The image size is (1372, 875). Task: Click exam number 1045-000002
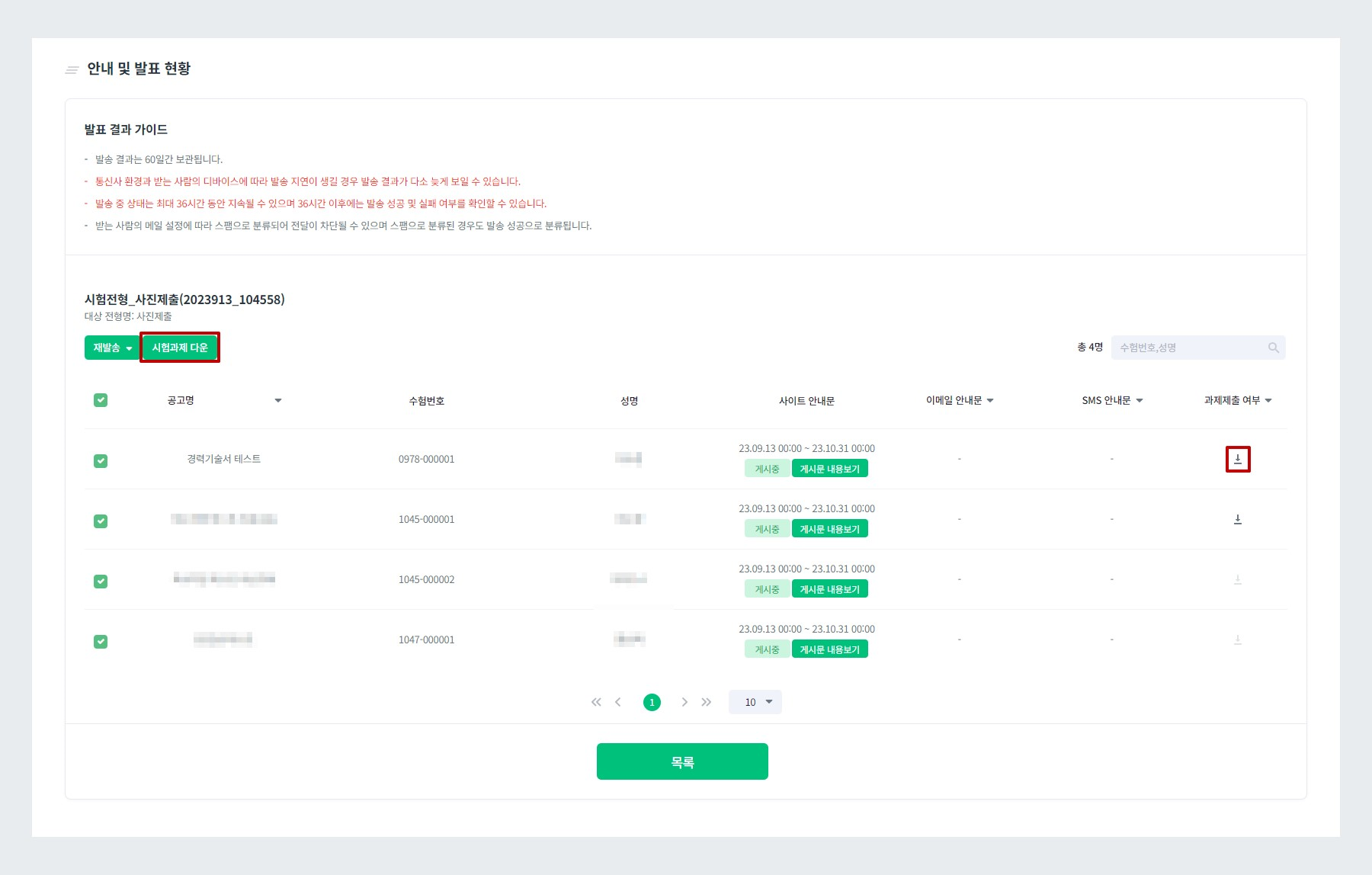point(427,579)
